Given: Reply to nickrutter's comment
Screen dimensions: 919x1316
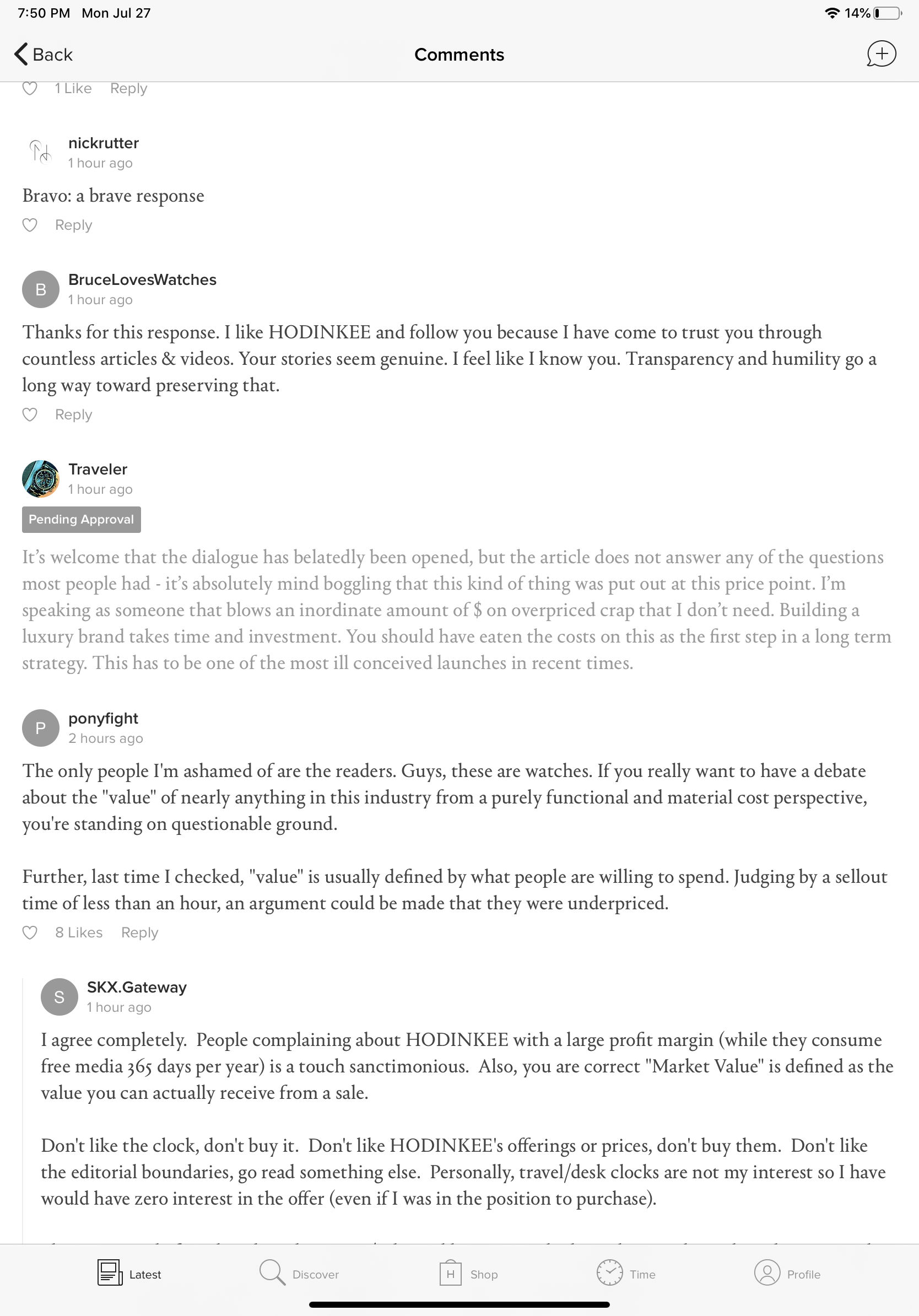Looking at the screenshot, I should [x=73, y=225].
